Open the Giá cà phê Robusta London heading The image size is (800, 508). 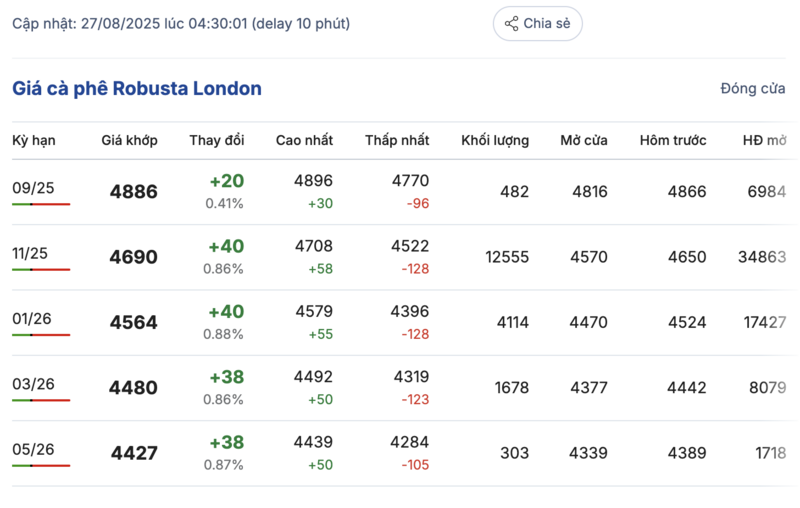pyautogui.click(x=137, y=89)
